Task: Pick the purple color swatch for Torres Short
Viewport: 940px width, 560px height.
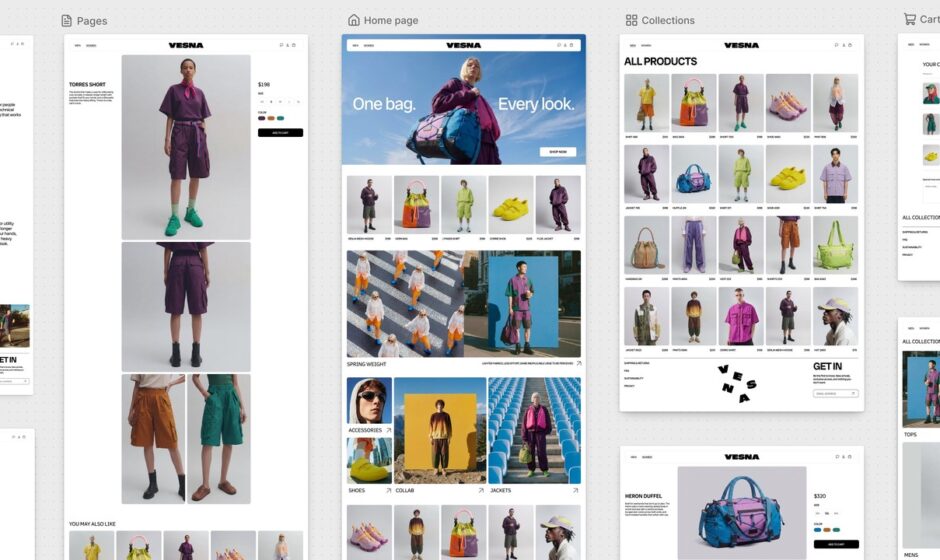Action: (x=261, y=118)
